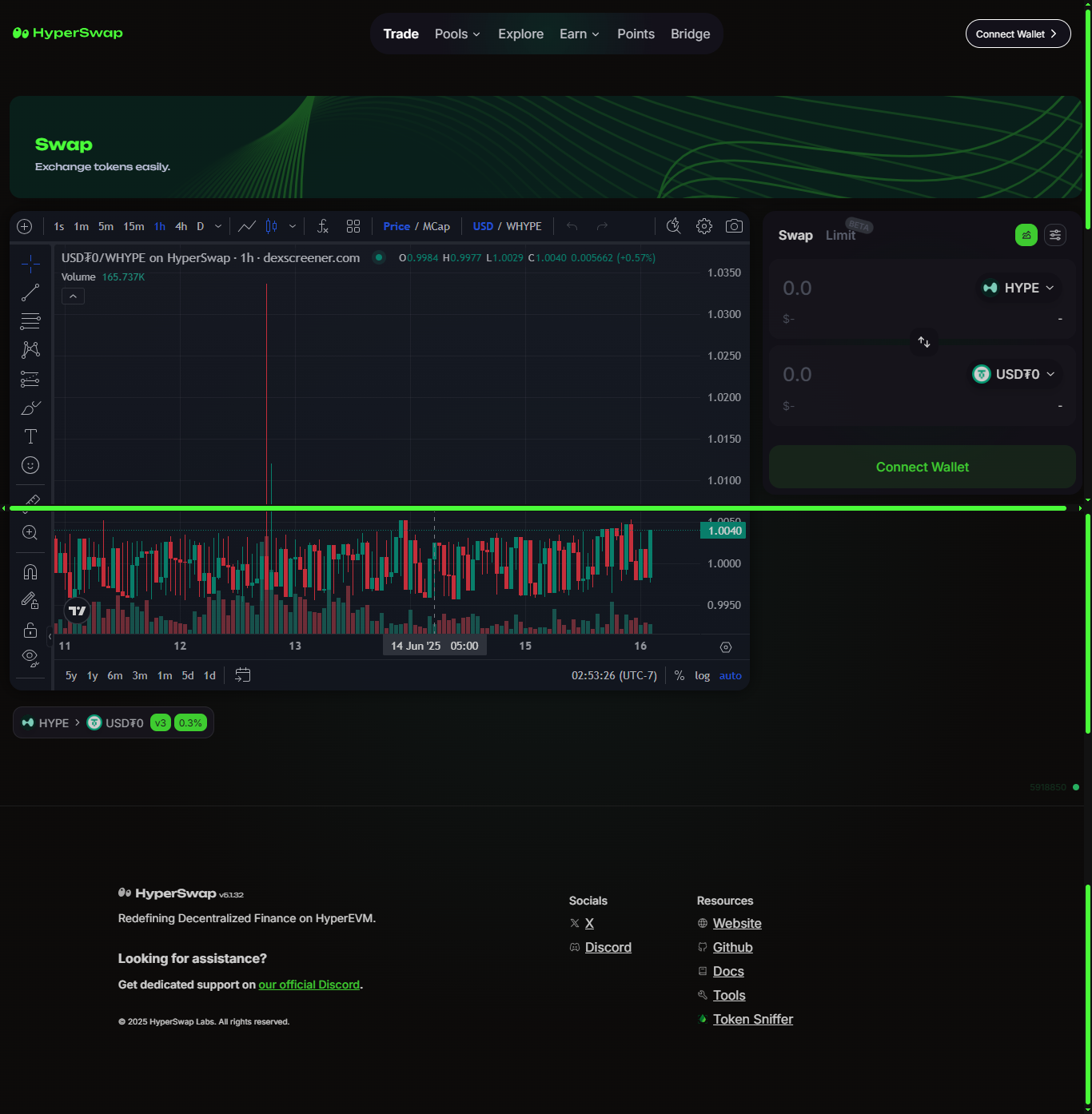Open the USD₮0 token selector
Screen dimensions: 1092x1114
(1014, 374)
